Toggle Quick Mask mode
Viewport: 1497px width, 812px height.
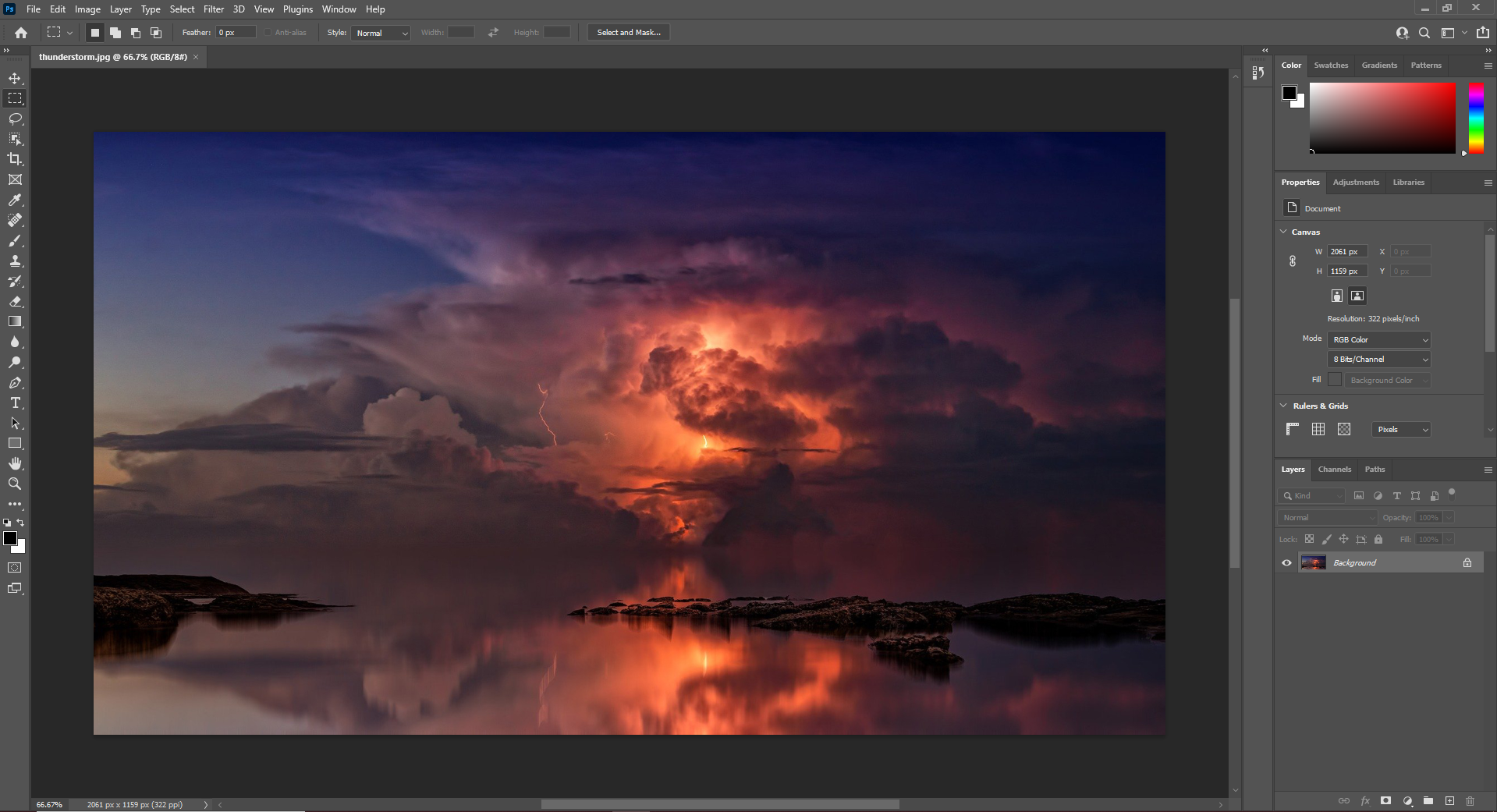pos(15,568)
